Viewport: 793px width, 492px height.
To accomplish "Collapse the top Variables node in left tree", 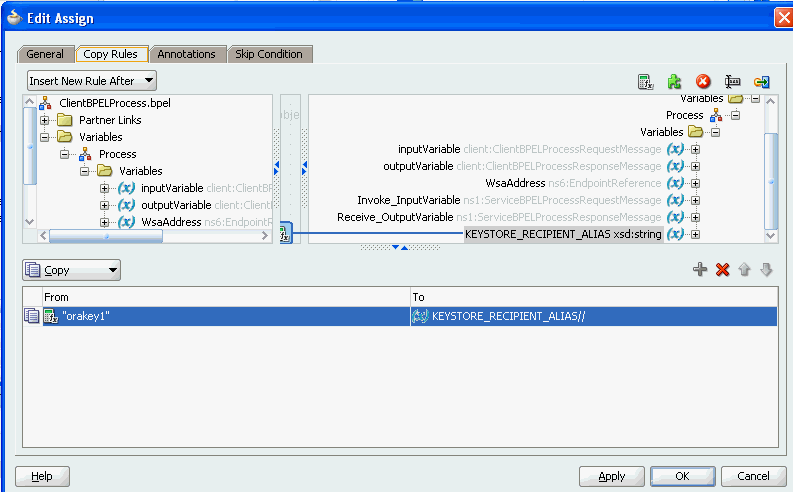I will point(45,137).
